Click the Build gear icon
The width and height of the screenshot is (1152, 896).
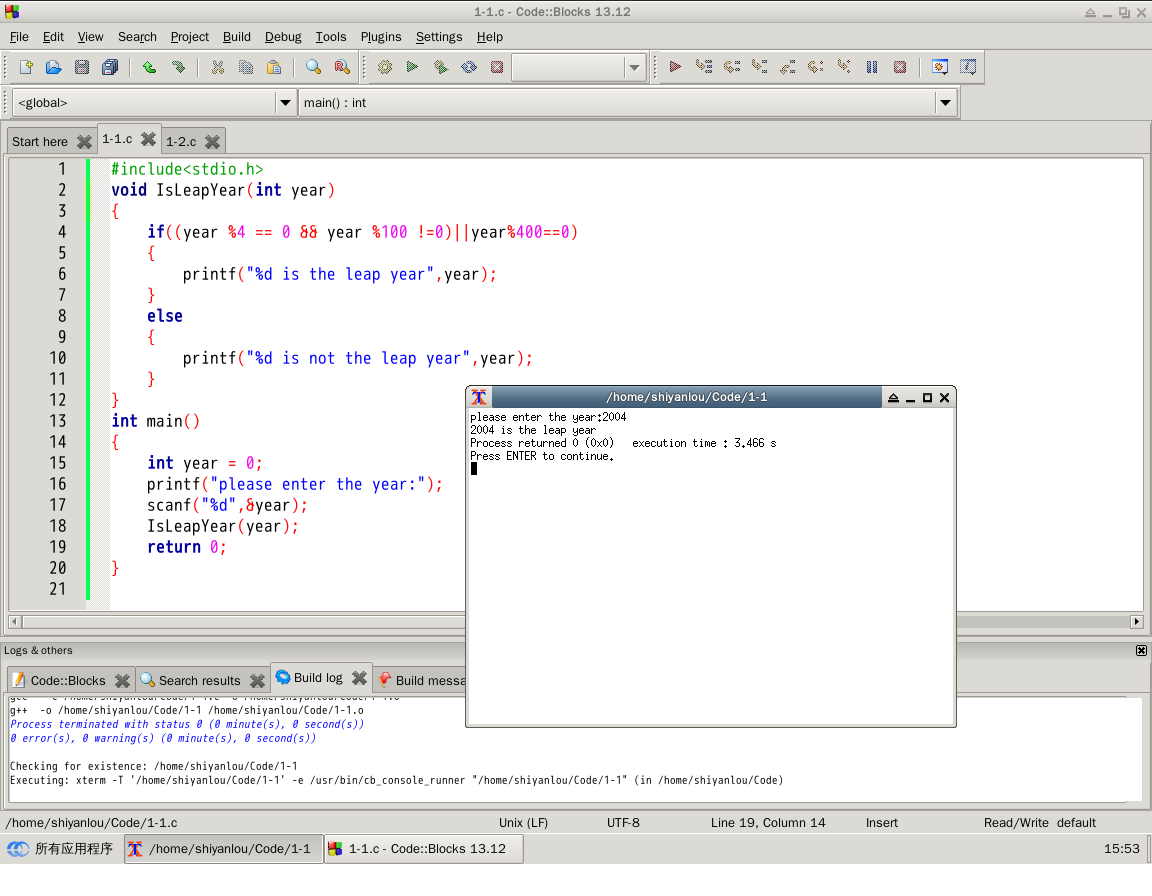[384, 67]
